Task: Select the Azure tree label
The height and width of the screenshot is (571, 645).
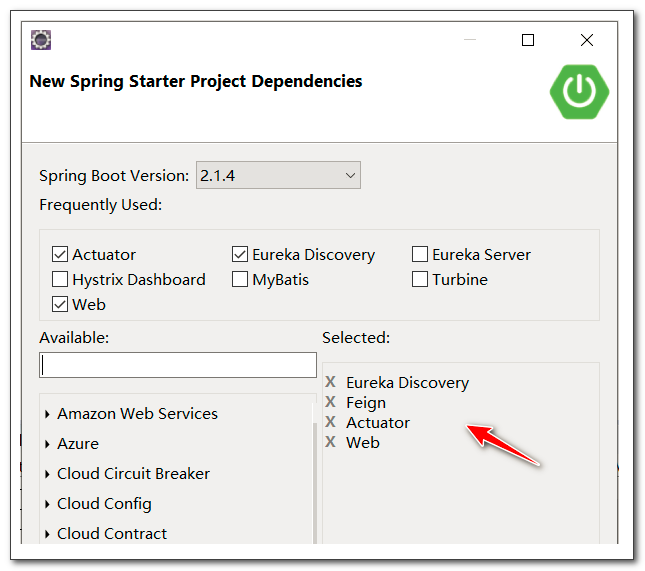Action: point(78,444)
